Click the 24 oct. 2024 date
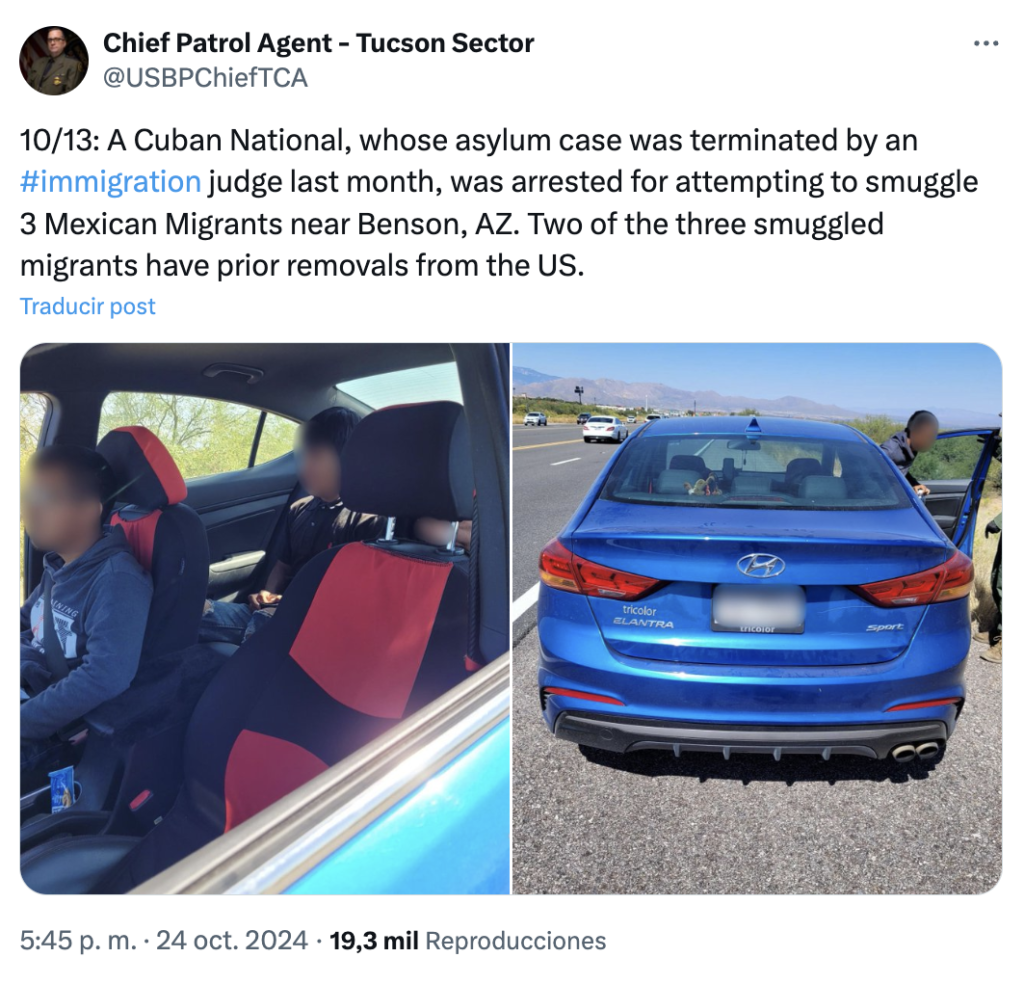This screenshot has height=984, width=1024. (232, 941)
